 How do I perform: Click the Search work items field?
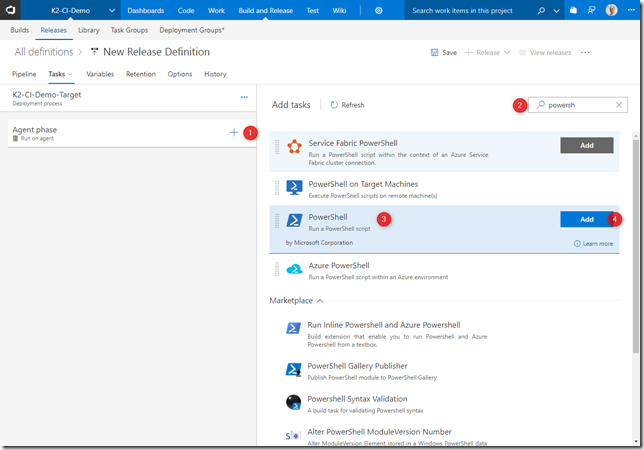click(x=462, y=11)
